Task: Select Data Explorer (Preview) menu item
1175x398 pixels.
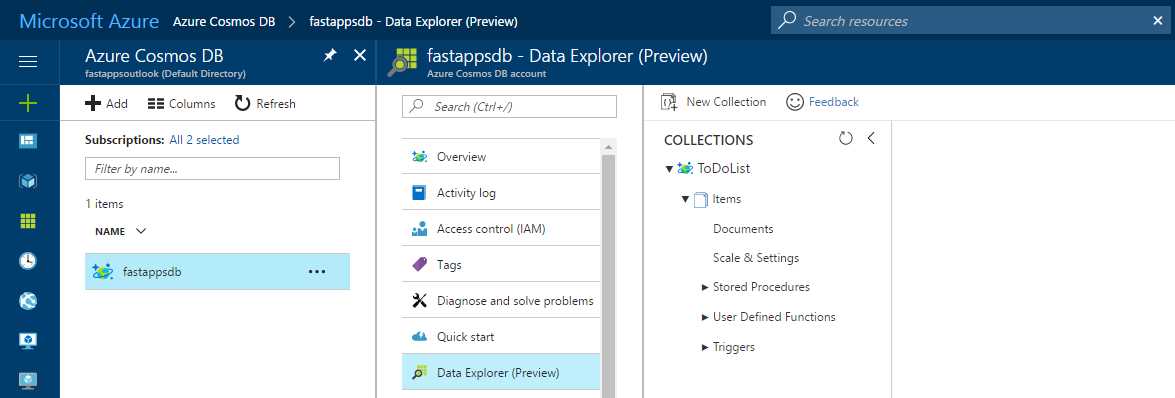Action: tap(501, 373)
